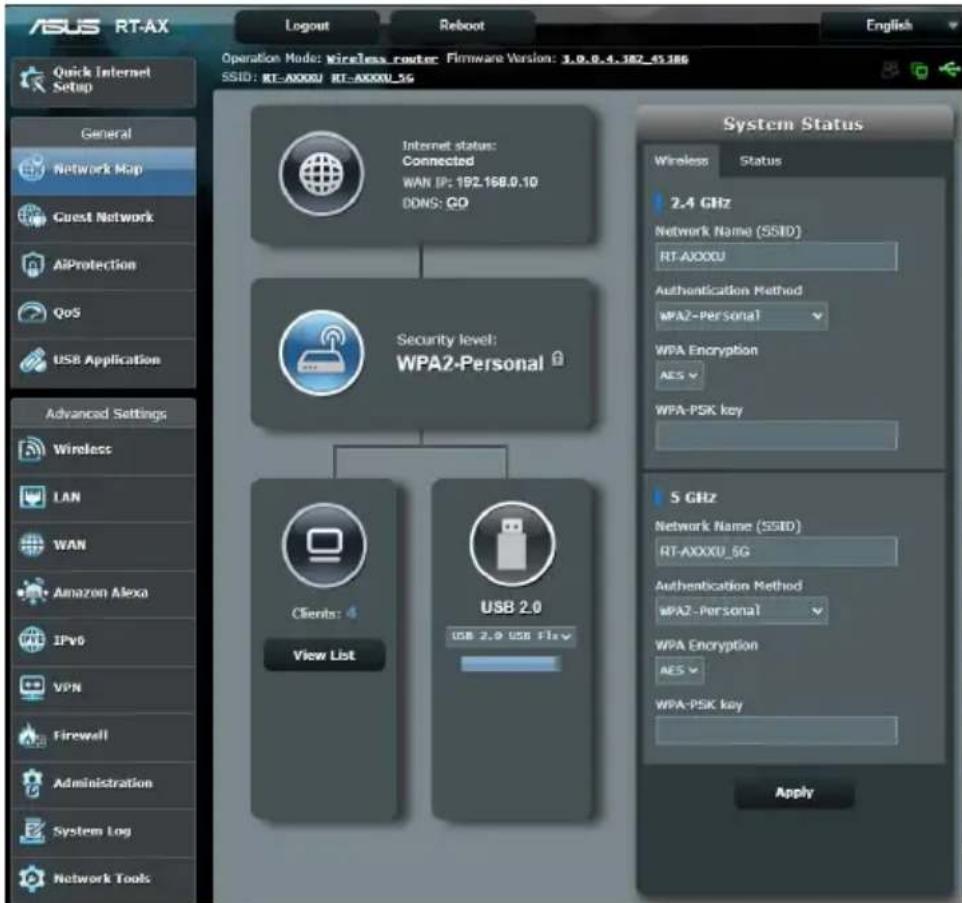
Task: Click the USB Application icon
Action: click(32, 360)
